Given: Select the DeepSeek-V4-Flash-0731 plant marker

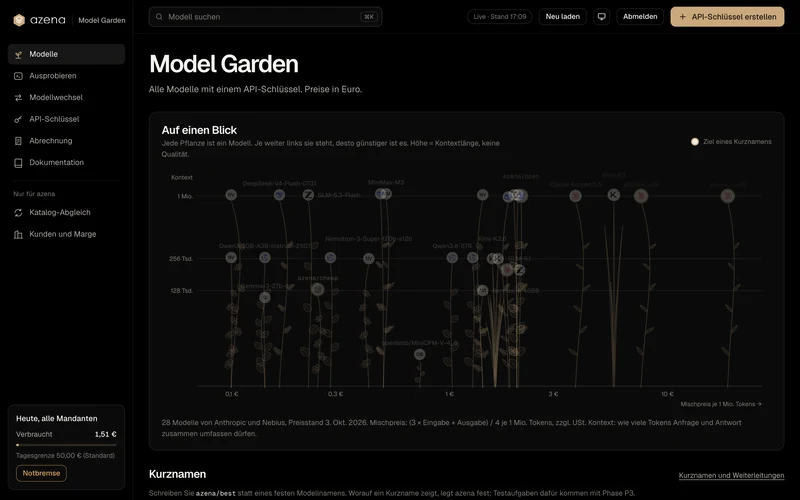Looking at the screenshot, I should [x=279, y=194].
